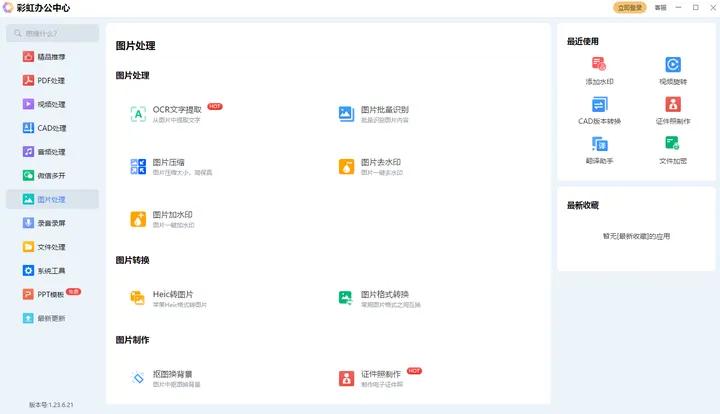Open 视频旋转 from recently used
The width and height of the screenshot is (720, 414).
(673, 71)
